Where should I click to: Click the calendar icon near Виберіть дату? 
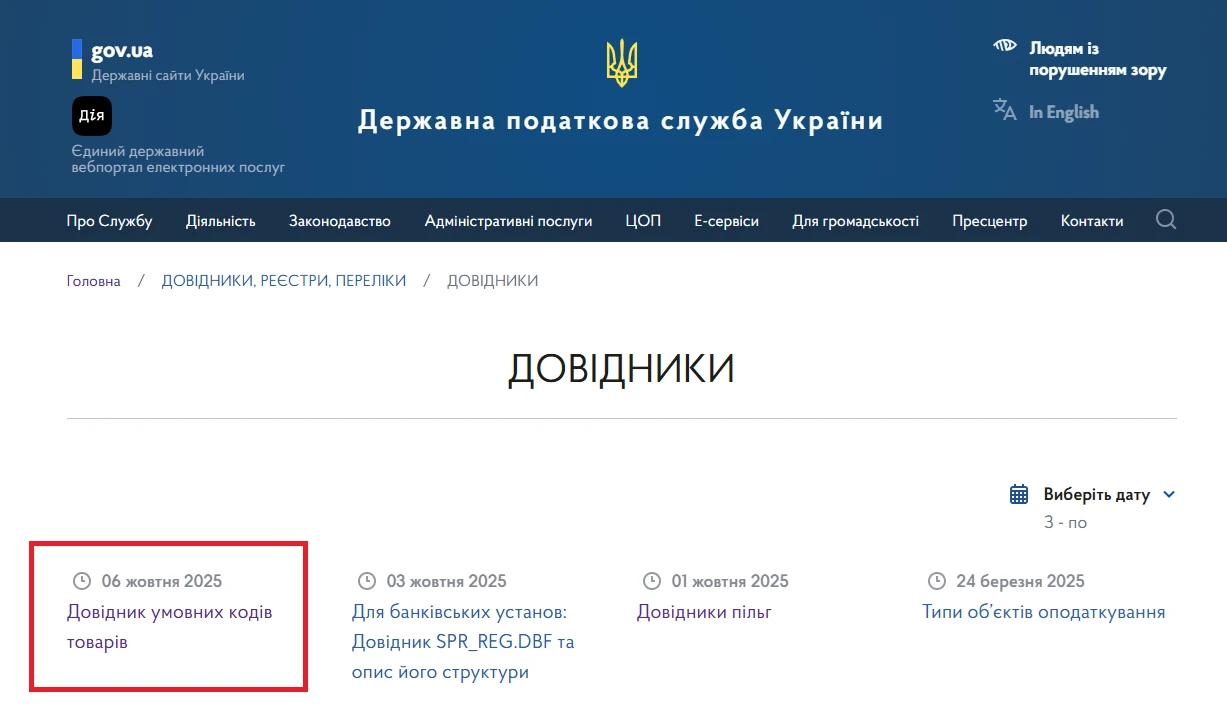[1019, 494]
